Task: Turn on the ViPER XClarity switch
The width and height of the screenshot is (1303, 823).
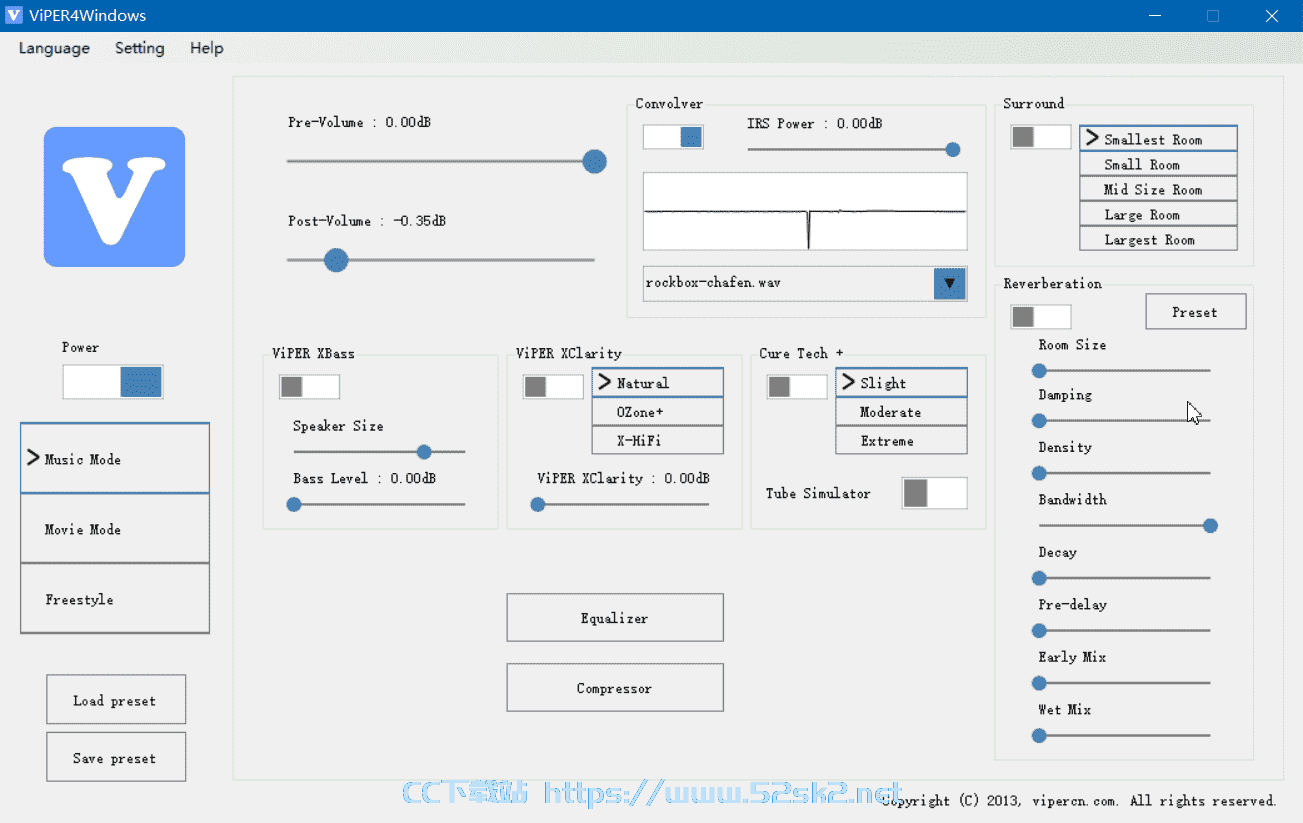Action: (x=553, y=386)
